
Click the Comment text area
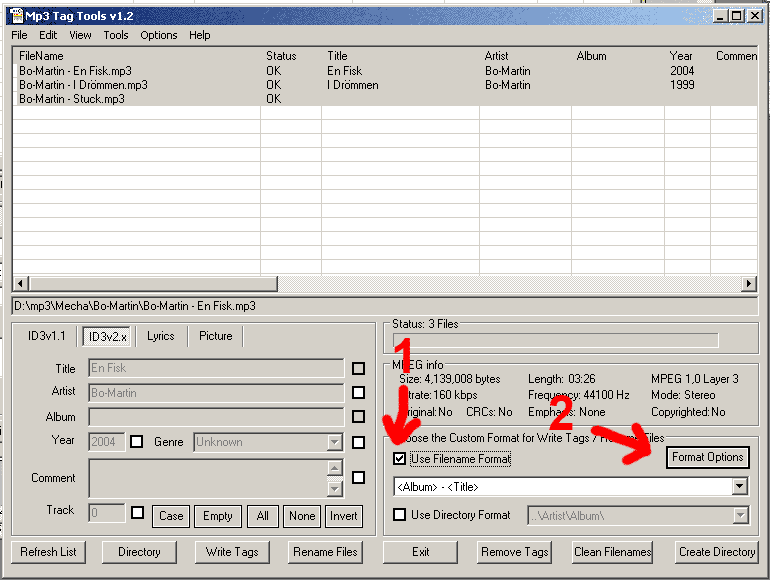click(x=208, y=478)
